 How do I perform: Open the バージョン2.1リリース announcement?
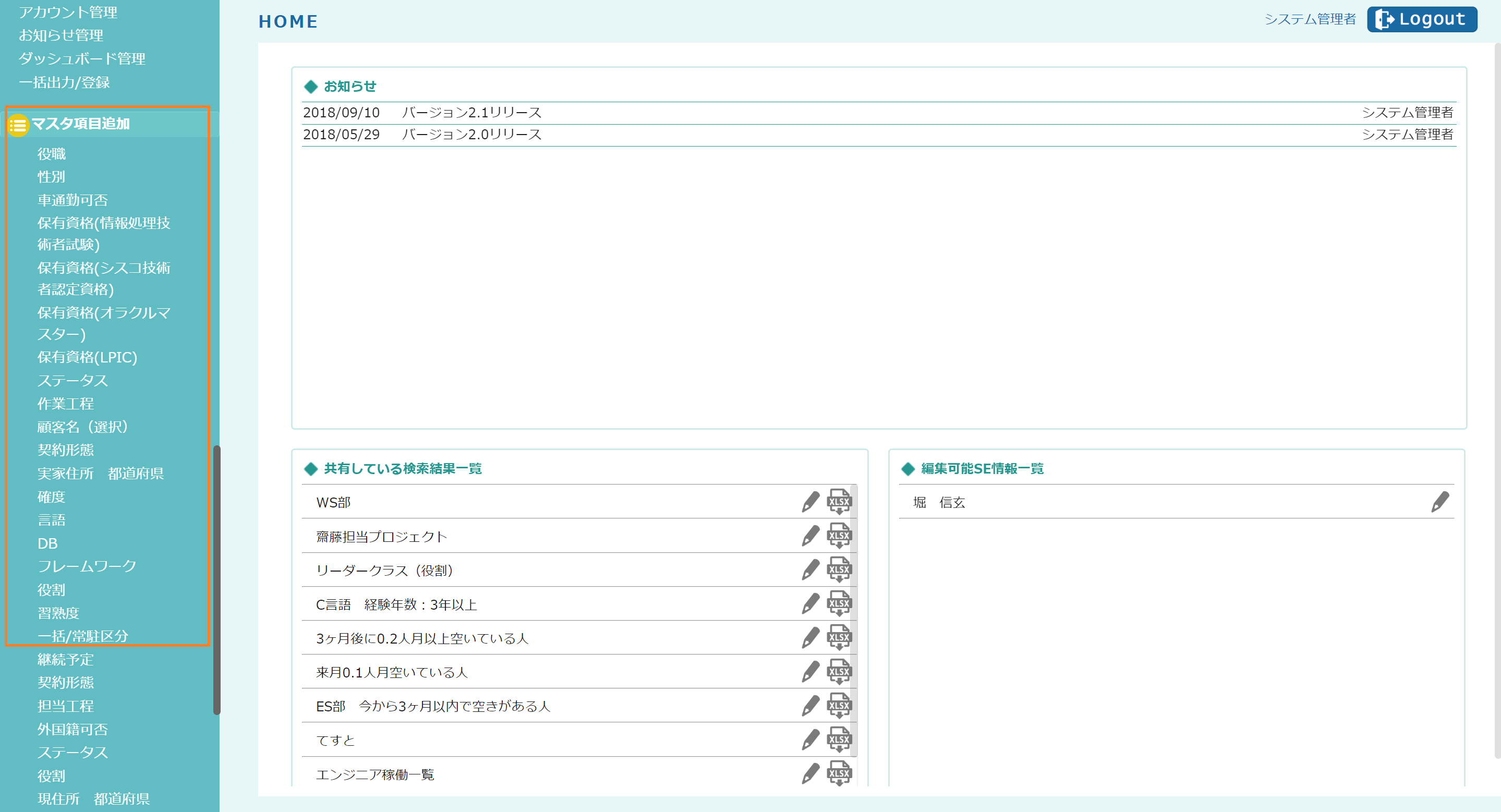pos(471,113)
